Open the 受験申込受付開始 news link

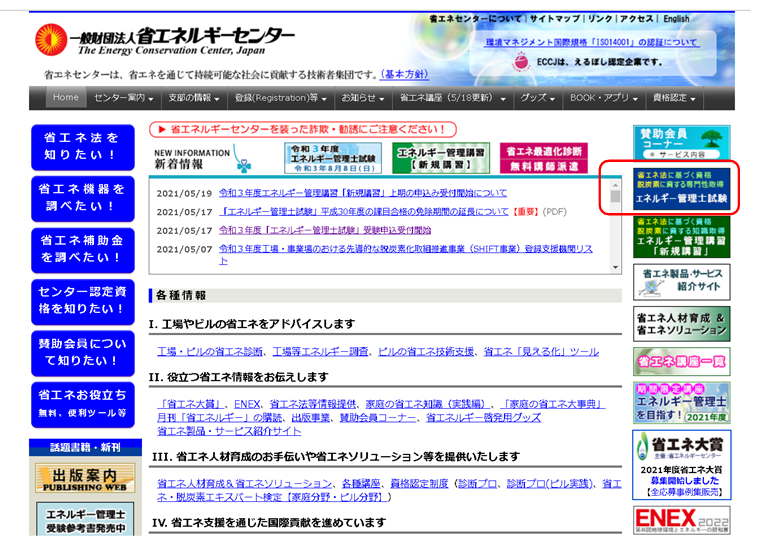pyautogui.click(x=325, y=230)
